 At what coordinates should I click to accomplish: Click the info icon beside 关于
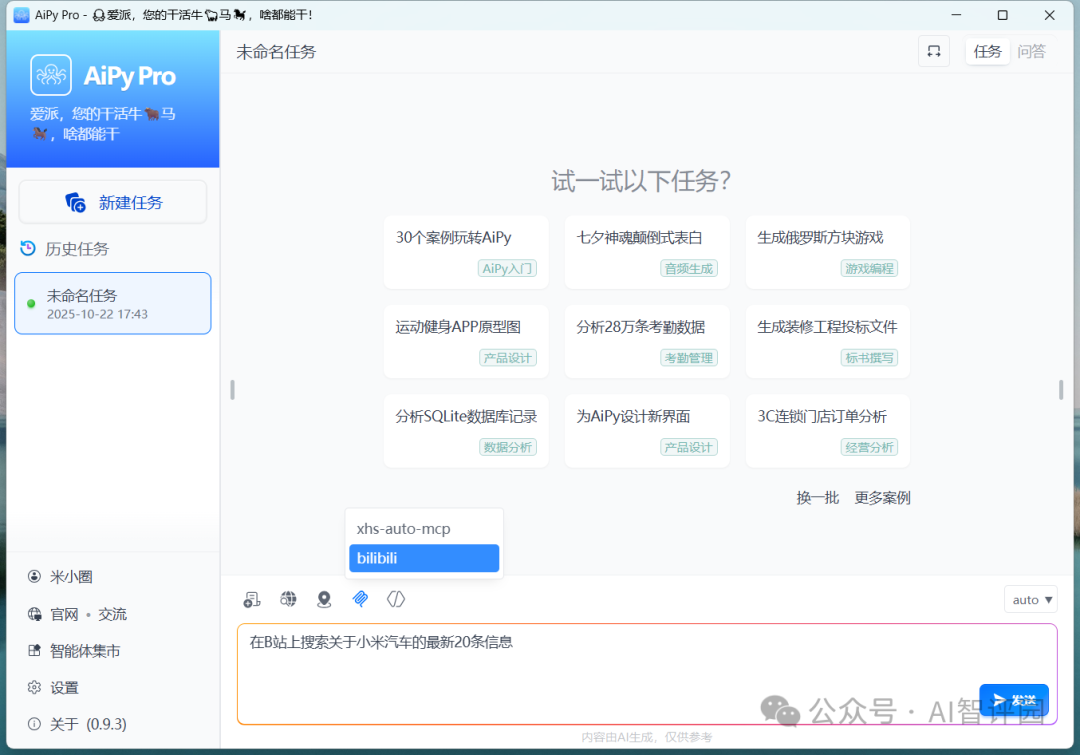34,724
